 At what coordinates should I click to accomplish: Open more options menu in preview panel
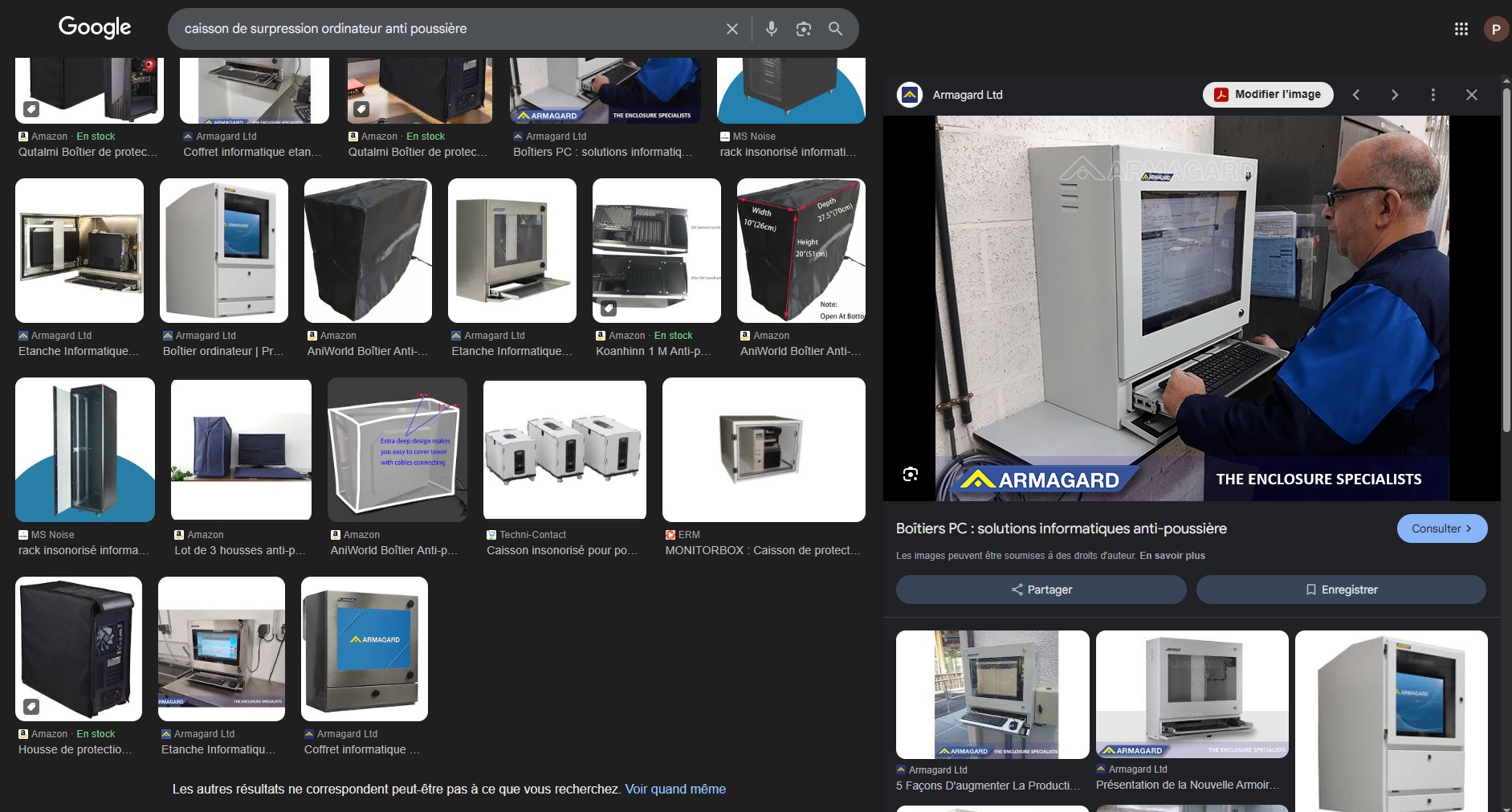click(1433, 95)
